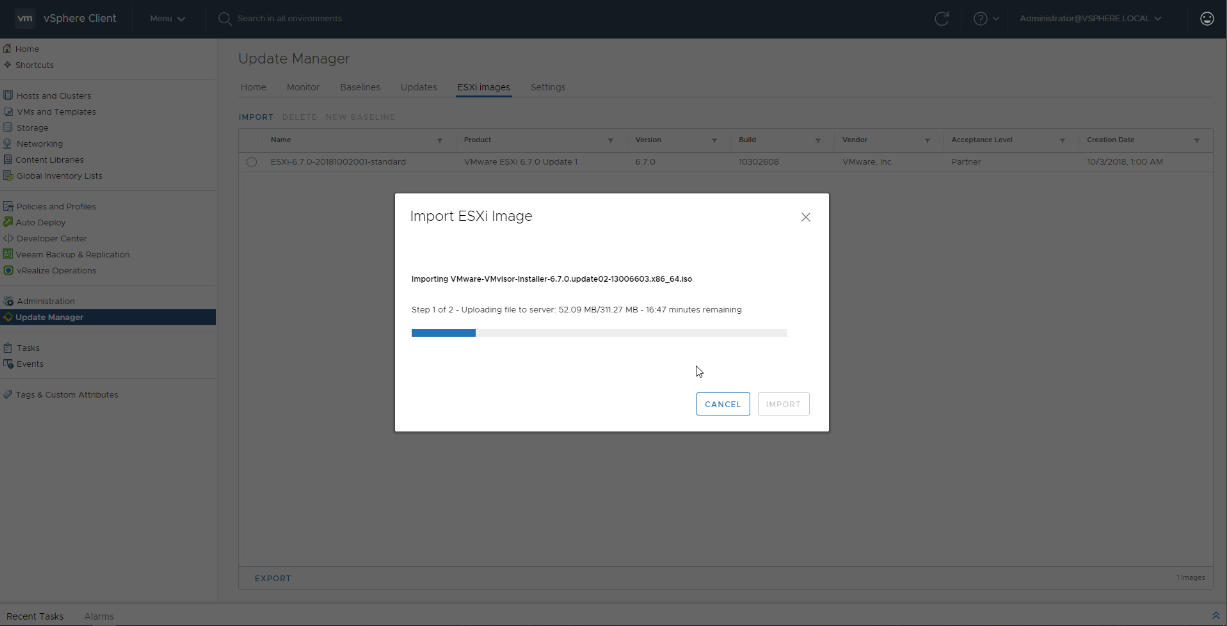Click the Shortcuts icon in sidebar
The width and height of the screenshot is (1227, 626).
(x=8, y=65)
